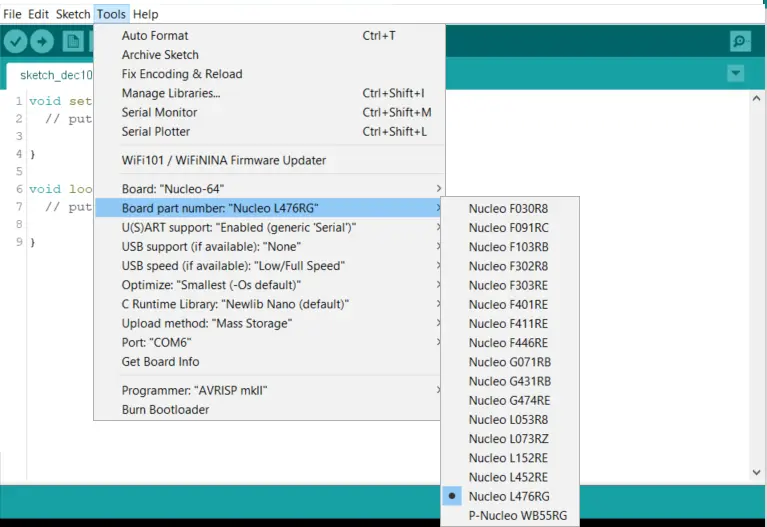767x527 pixels.
Task: Choose Nucleo F401RE board part number
Action: (x=508, y=304)
